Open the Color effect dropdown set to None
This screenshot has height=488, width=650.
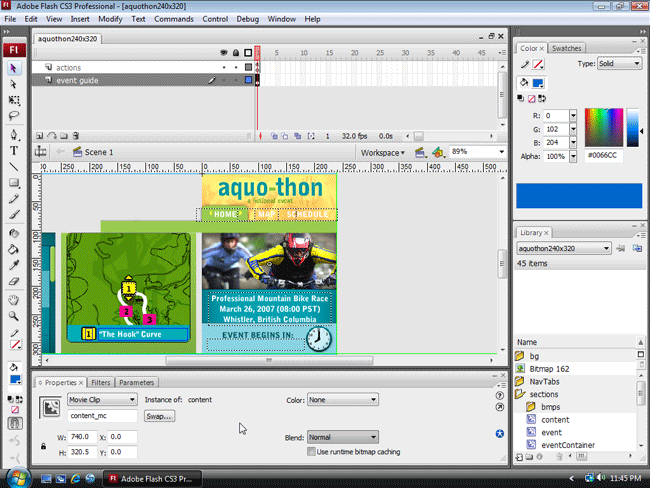[342, 400]
